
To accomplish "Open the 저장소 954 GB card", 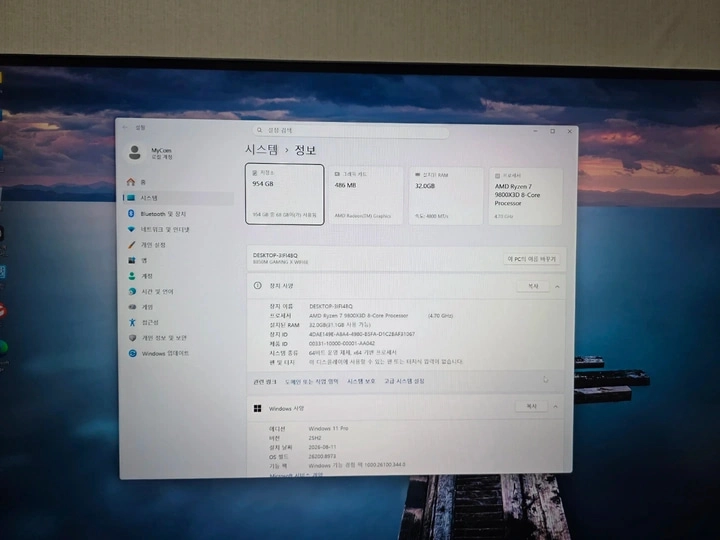I will tap(285, 194).
